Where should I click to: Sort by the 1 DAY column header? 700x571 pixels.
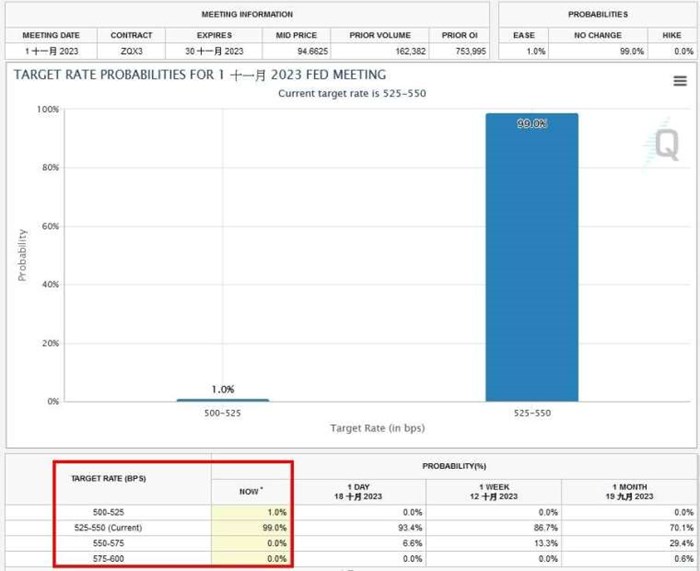coord(358,491)
